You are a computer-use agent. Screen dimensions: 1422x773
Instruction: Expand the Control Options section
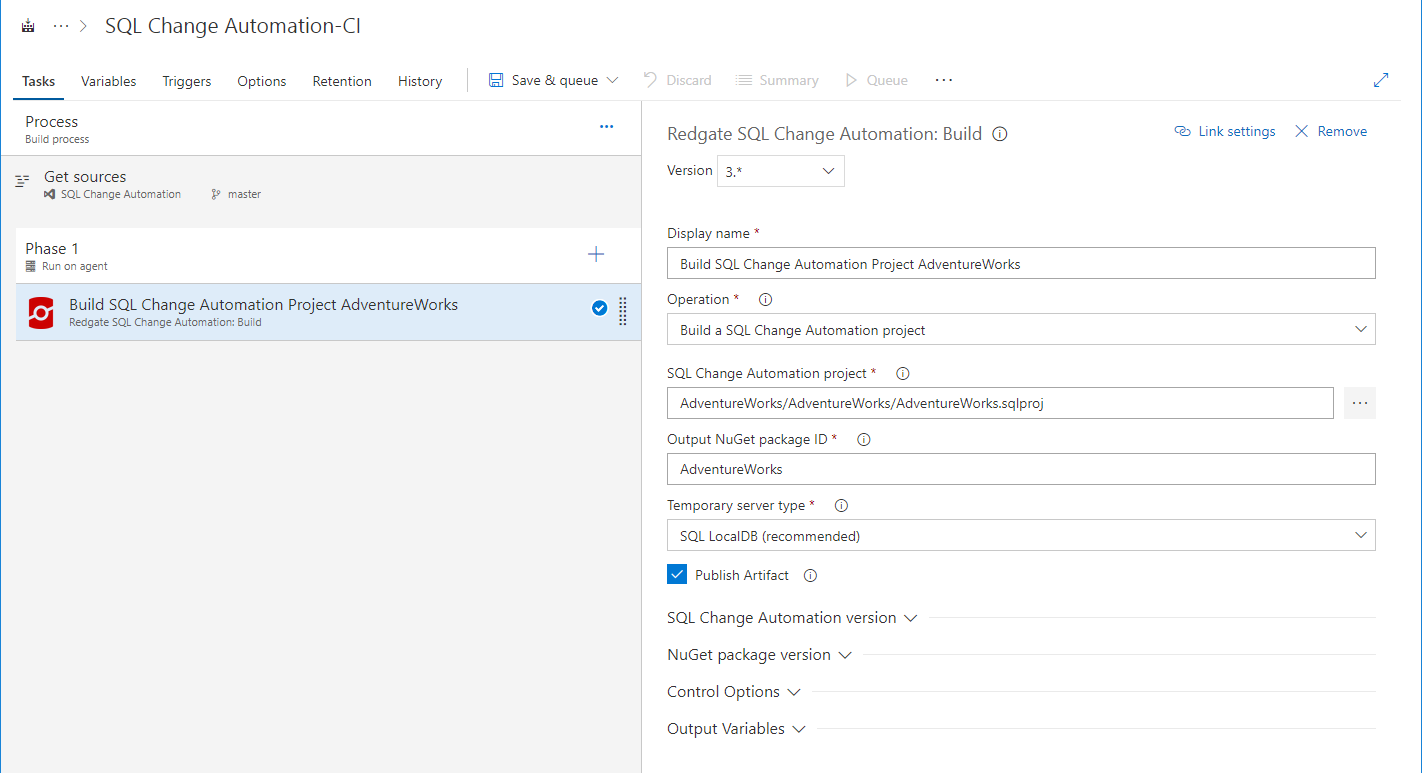click(x=734, y=692)
